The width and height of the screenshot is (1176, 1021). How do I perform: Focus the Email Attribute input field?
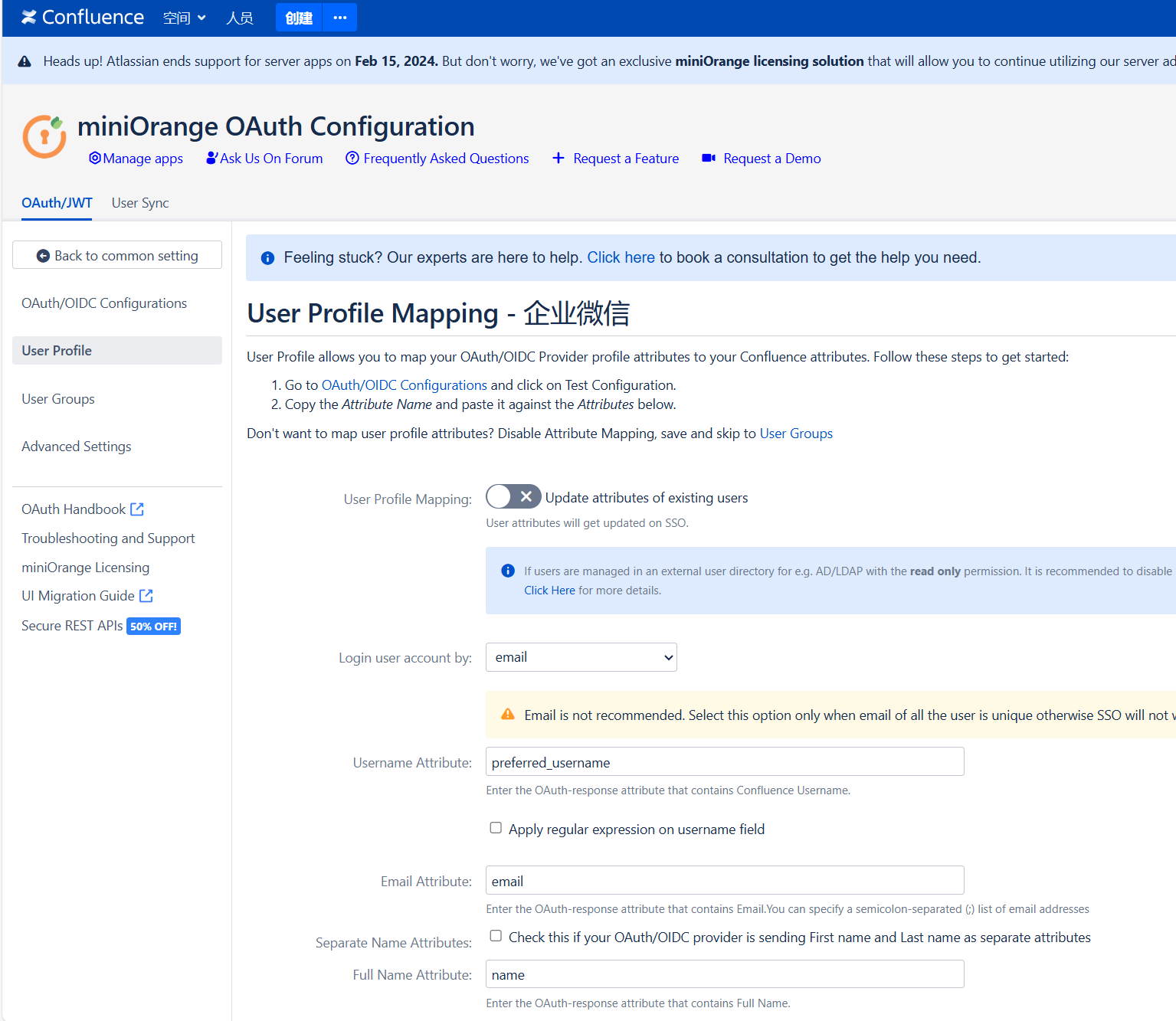725,880
